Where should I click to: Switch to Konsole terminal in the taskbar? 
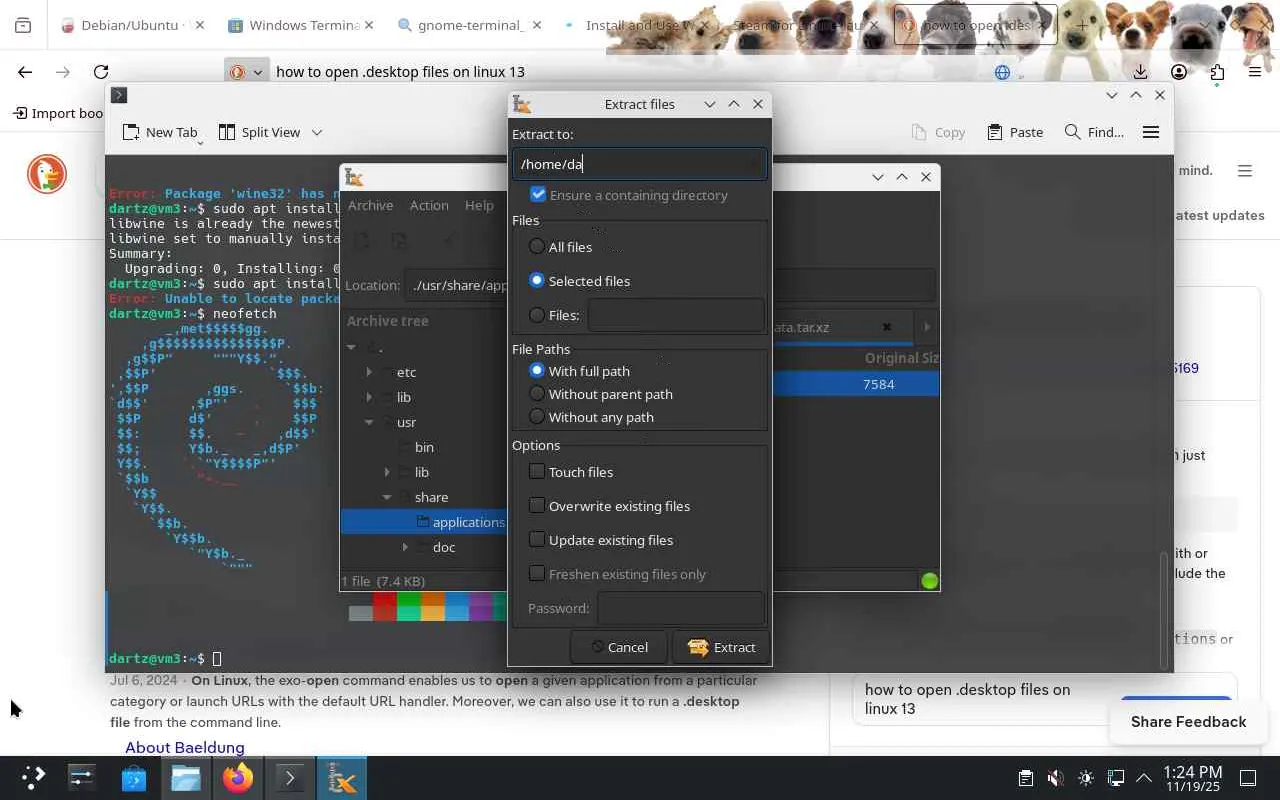point(290,777)
